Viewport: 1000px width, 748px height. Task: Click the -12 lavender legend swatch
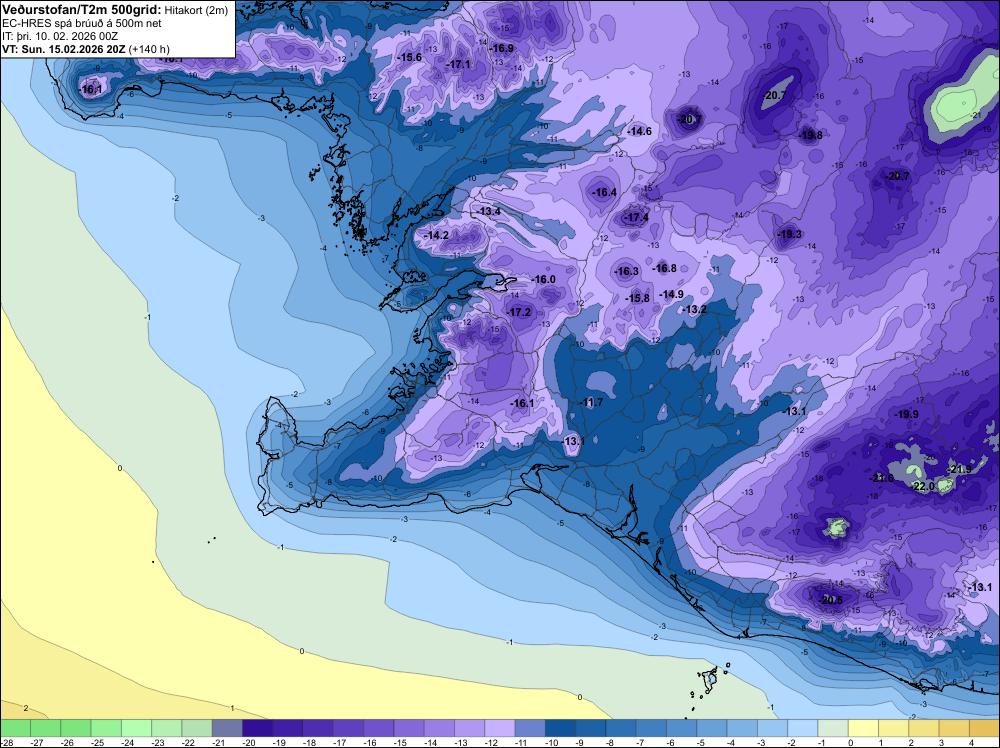tap(500, 728)
